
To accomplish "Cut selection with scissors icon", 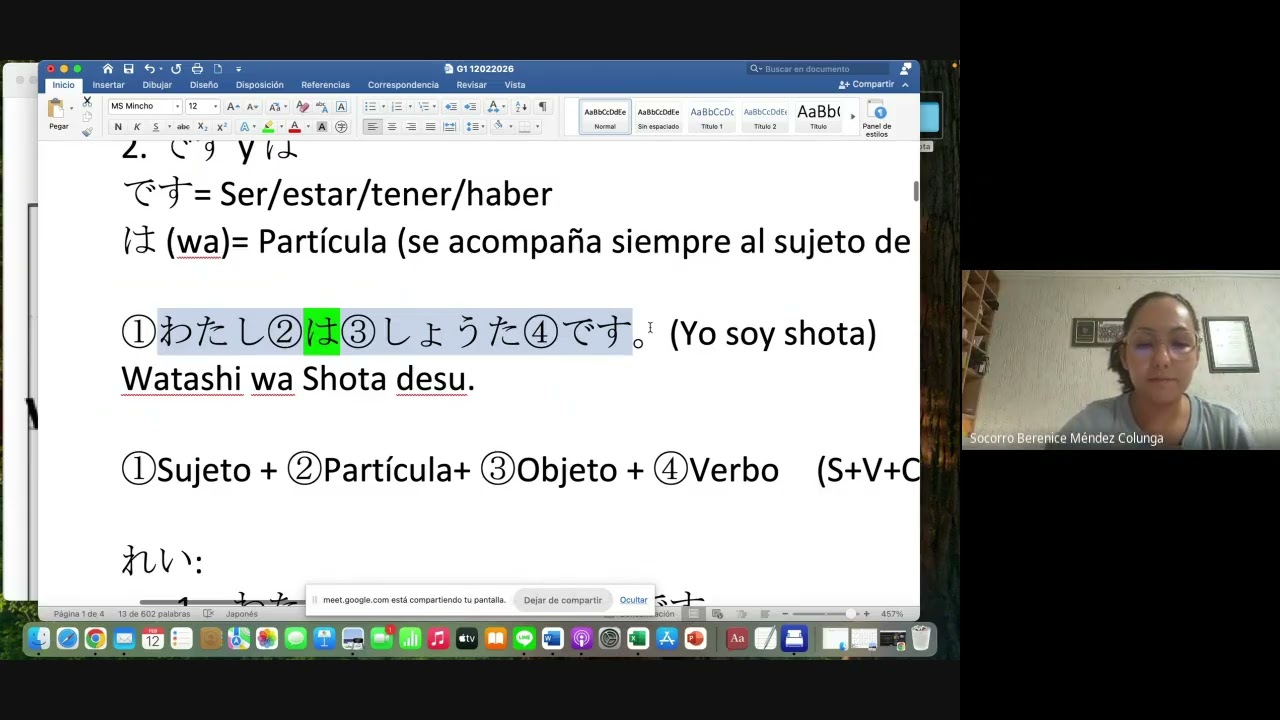I will 87,101.
